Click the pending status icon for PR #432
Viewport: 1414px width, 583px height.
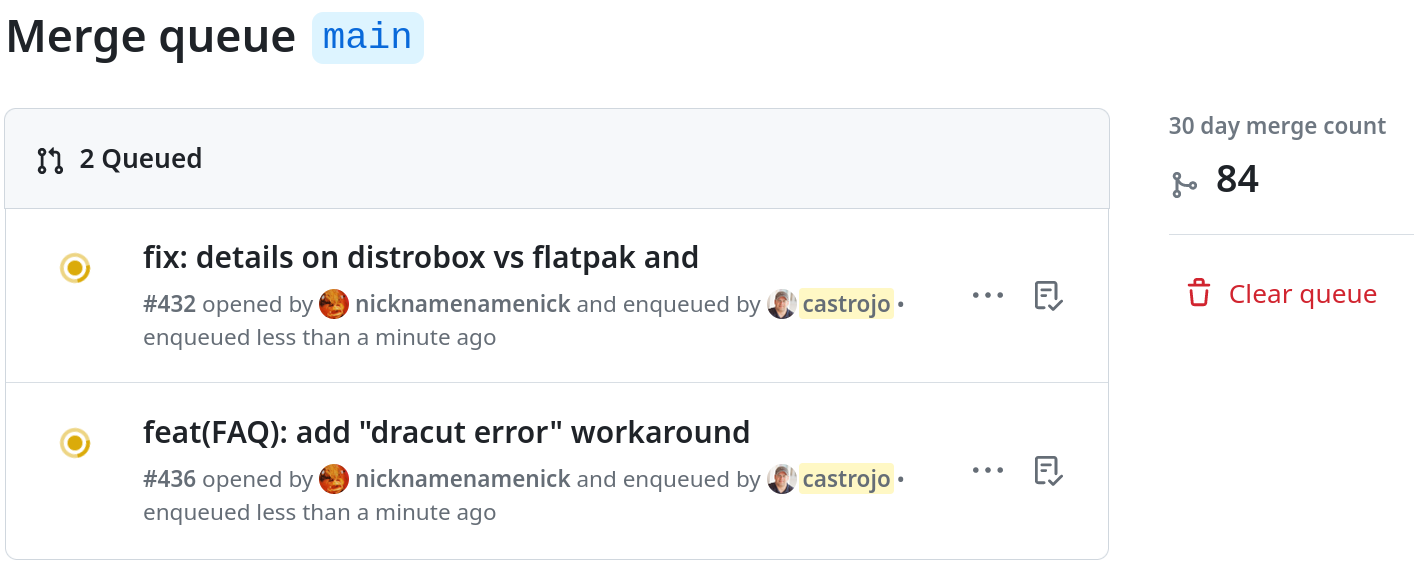click(75, 268)
